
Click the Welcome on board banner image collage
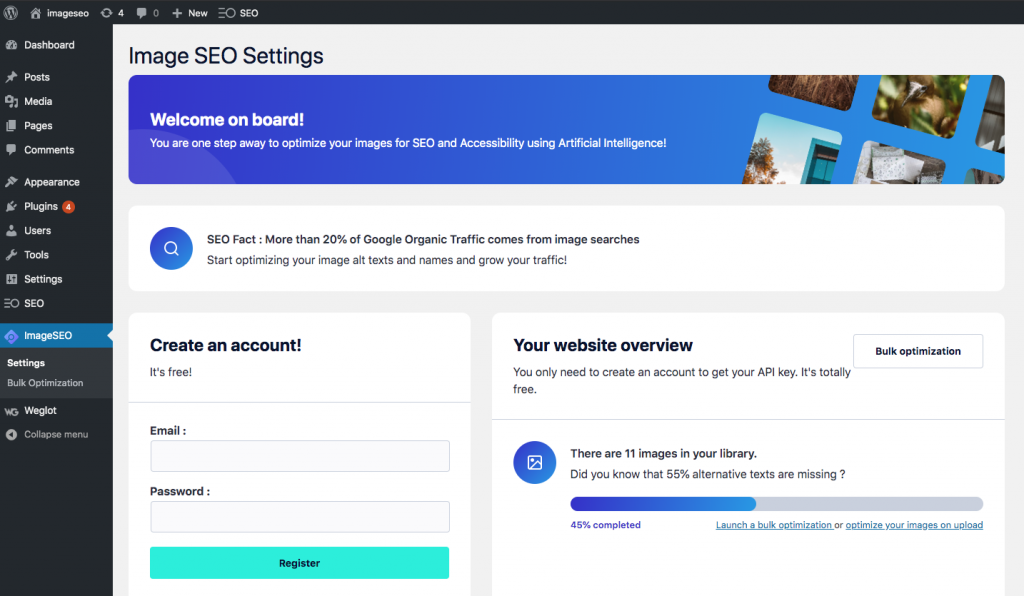click(x=872, y=129)
